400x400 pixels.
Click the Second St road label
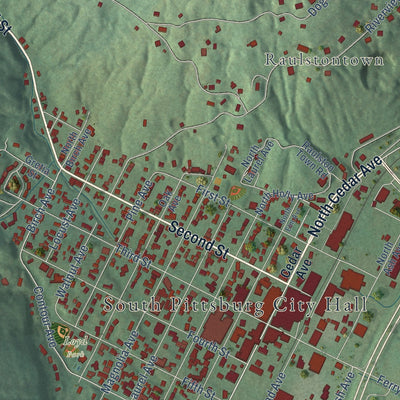[199, 241]
